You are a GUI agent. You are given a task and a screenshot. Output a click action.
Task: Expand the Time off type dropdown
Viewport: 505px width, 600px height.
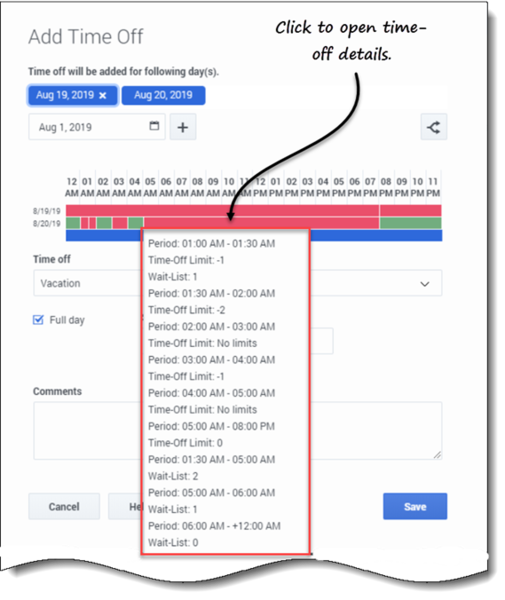(425, 284)
